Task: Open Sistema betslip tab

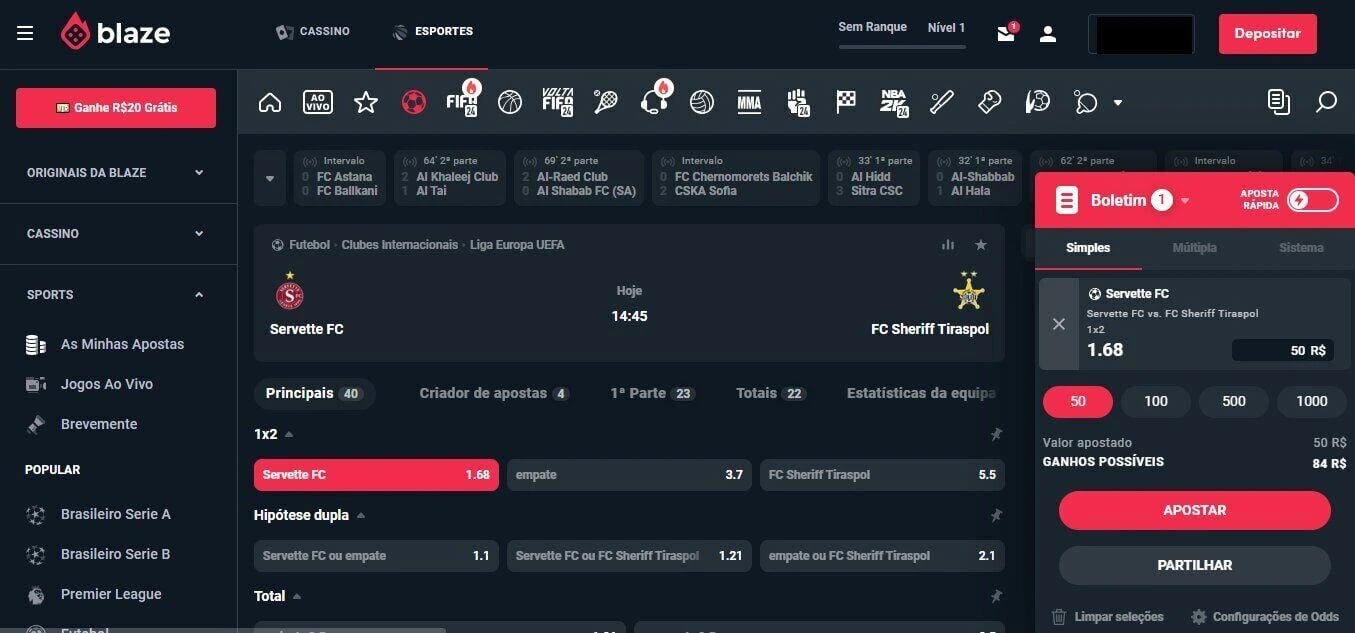Action: click(x=1301, y=248)
